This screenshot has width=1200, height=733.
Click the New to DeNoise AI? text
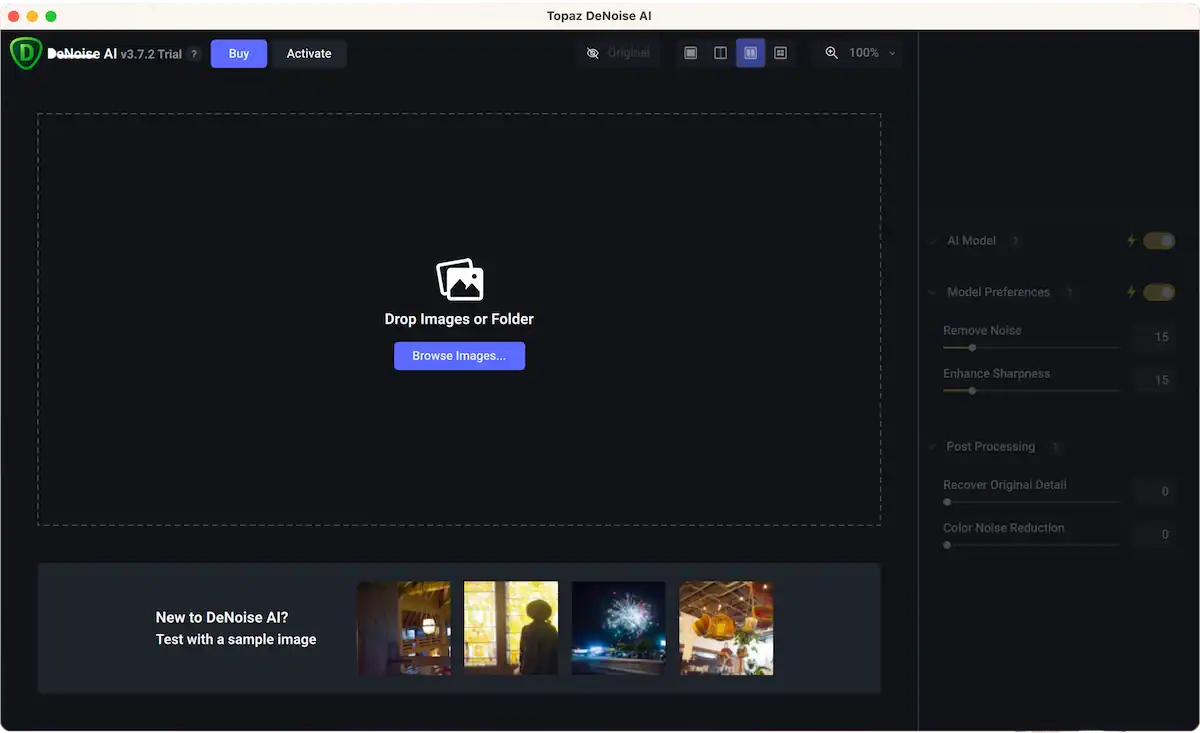[x=222, y=618]
